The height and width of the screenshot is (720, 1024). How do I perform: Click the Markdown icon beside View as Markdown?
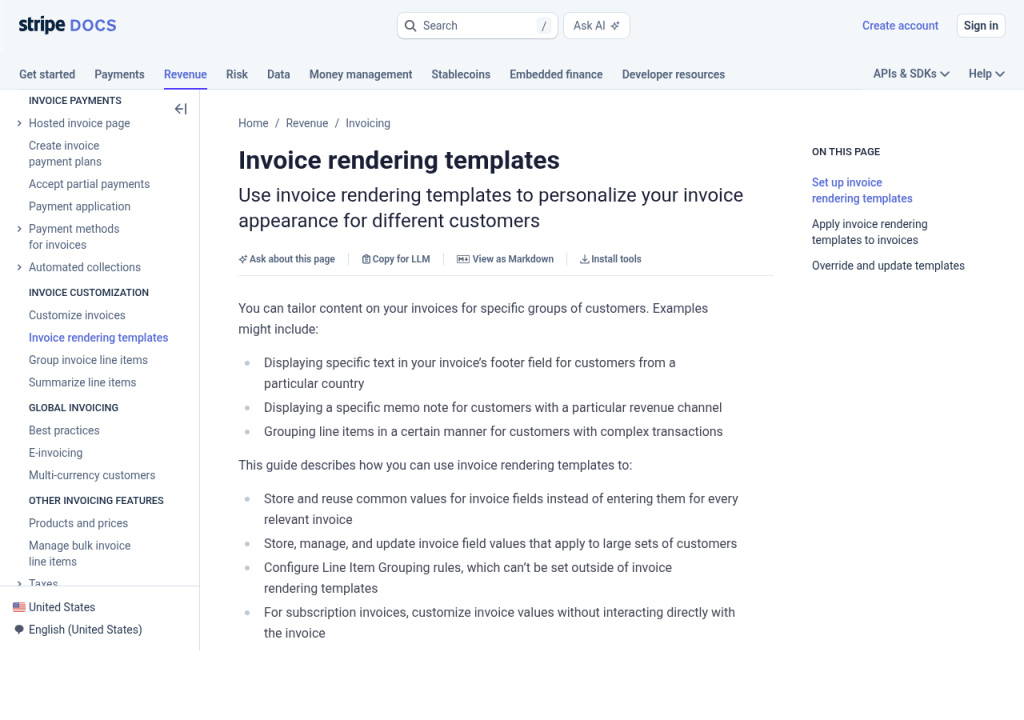point(463,259)
